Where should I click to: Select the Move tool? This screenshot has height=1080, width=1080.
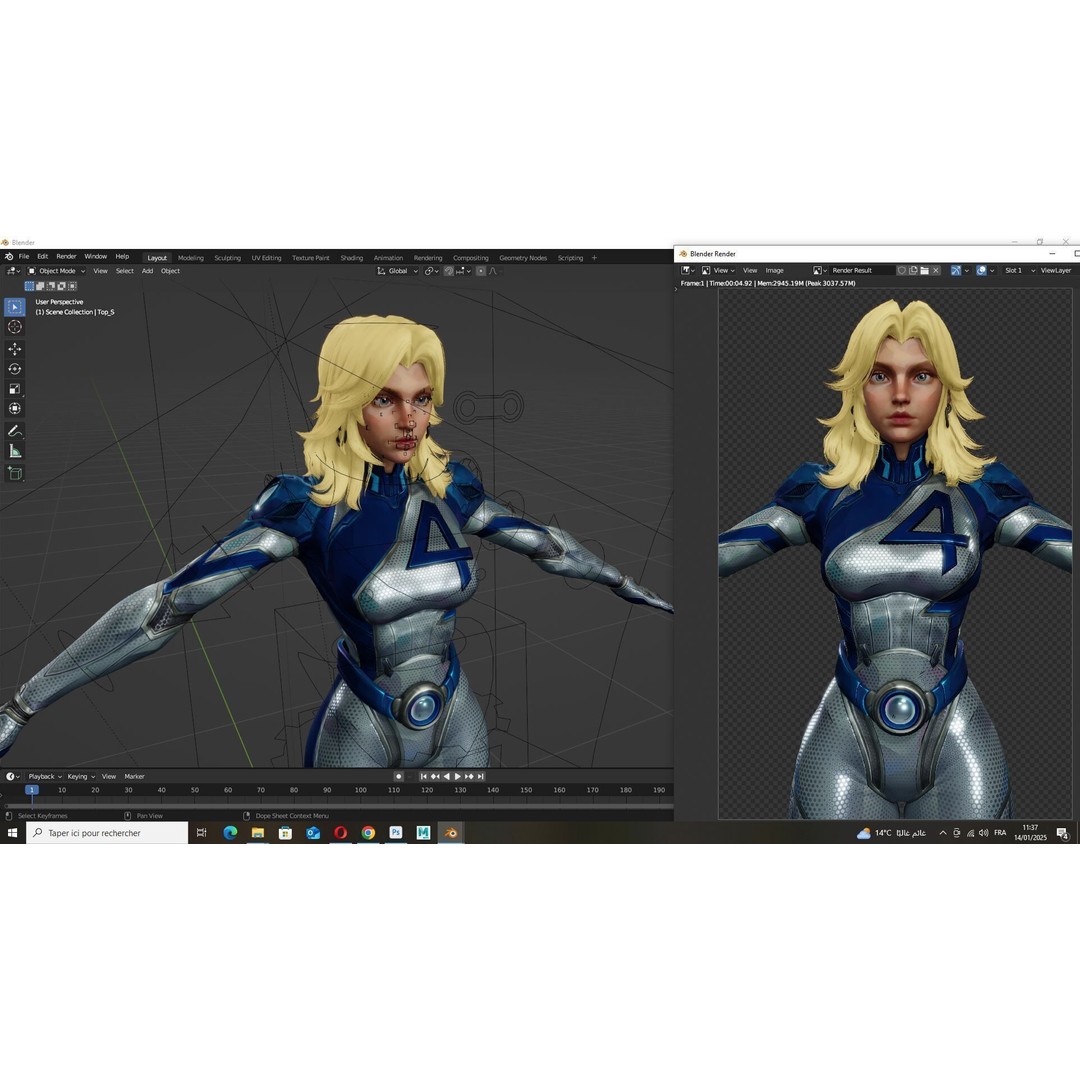[14, 349]
